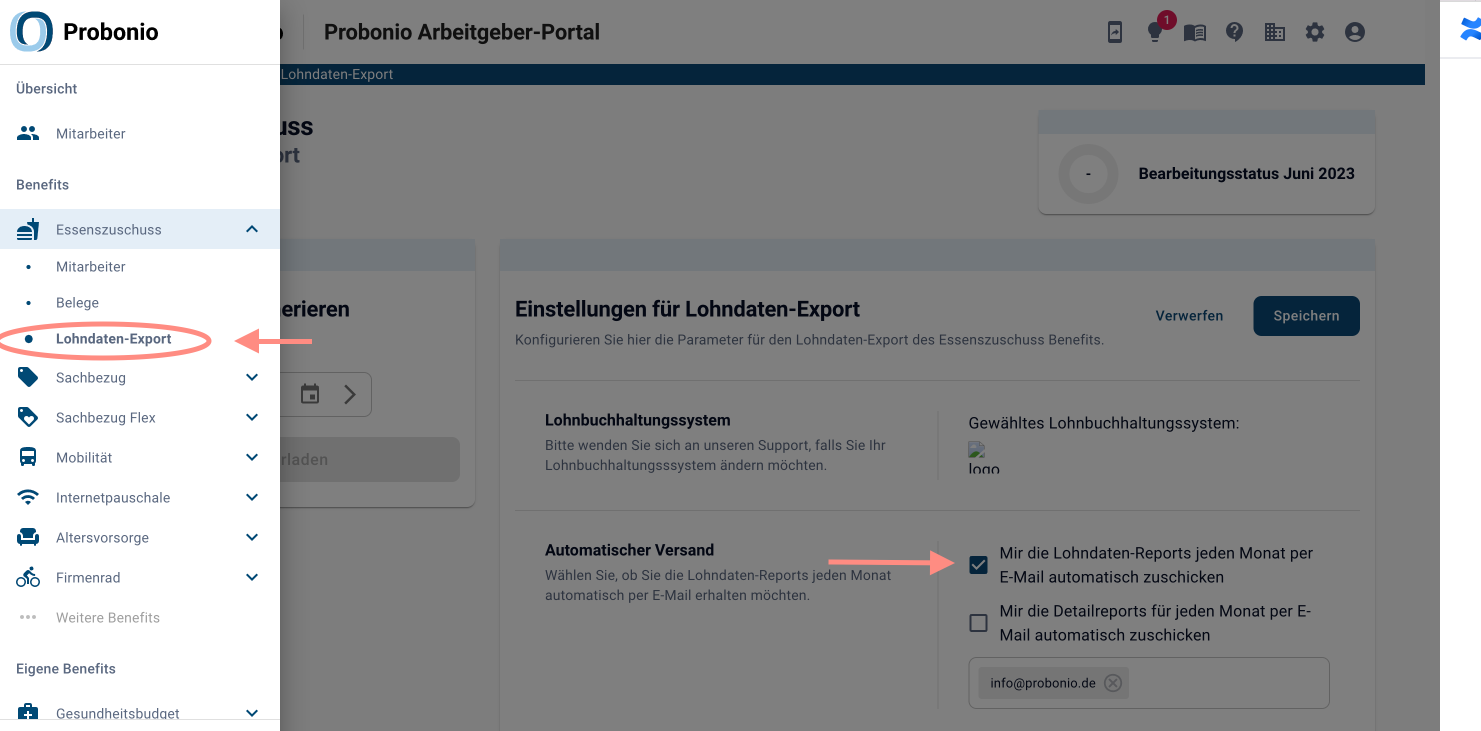Remove the info@probonio.de email chip

click(1113, 683)
